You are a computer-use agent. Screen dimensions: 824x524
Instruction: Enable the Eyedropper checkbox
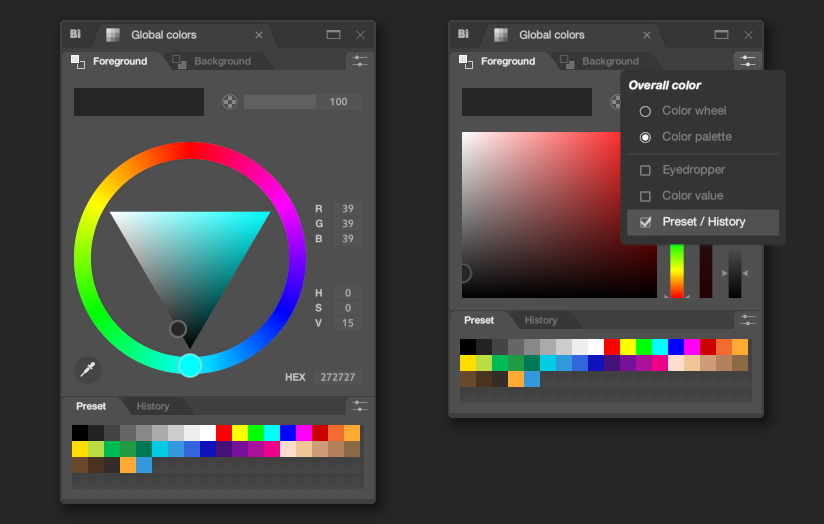point(645,170)
